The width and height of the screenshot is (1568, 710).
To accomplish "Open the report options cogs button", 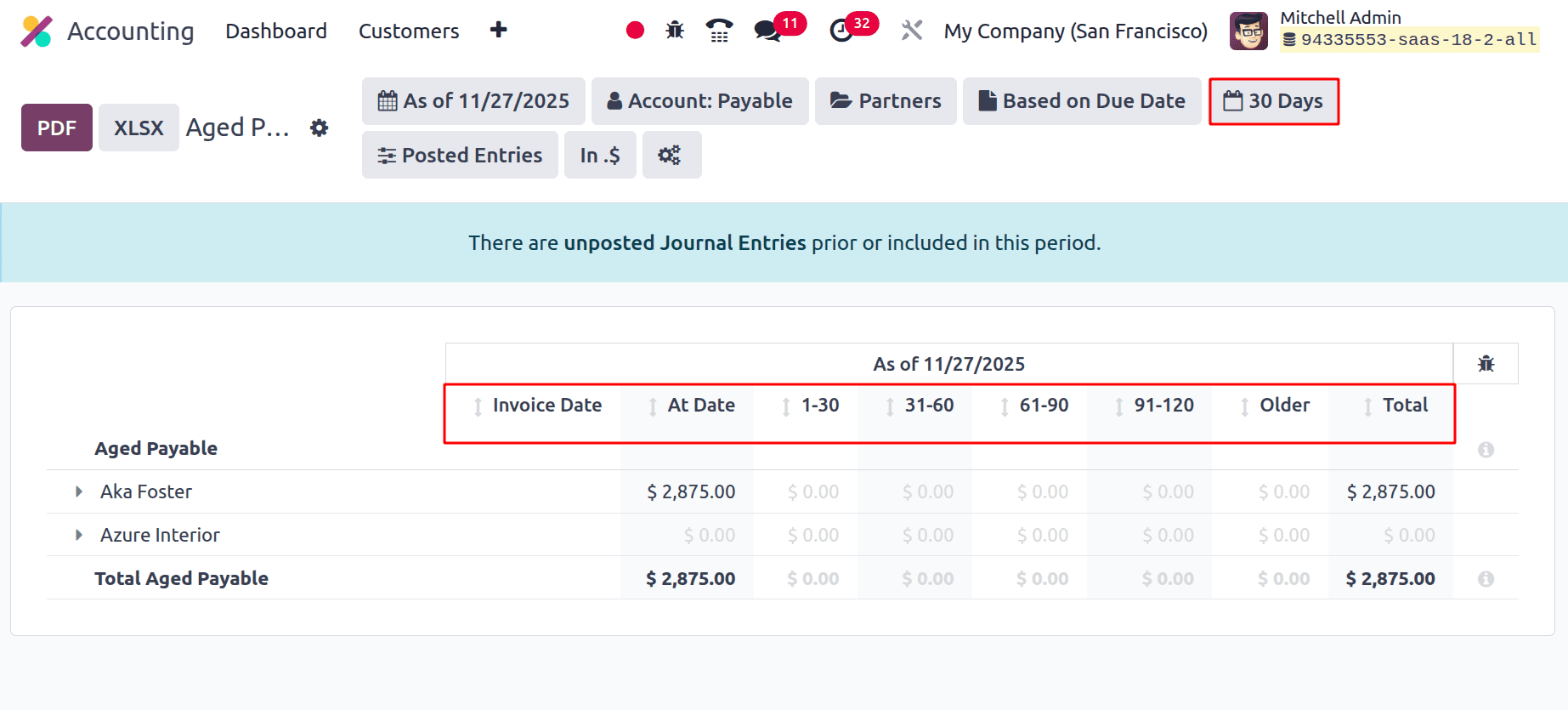I will pyautogui.click(x=671, y=155).
